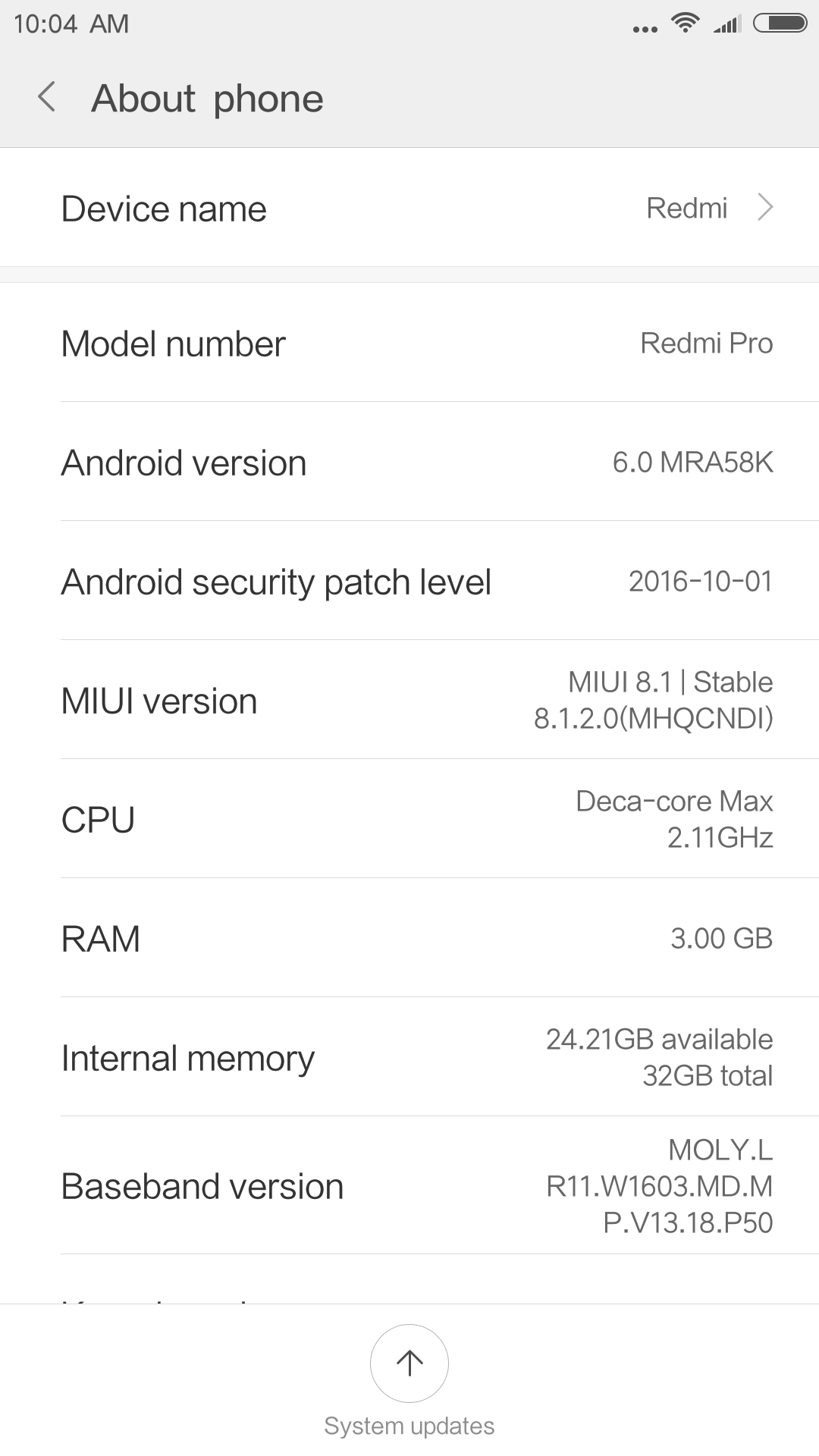Image resolution: width=819 pixels, height=1456 pixels.
Task: Tap the System updates arrow icon
Action: coord(409,1363)
